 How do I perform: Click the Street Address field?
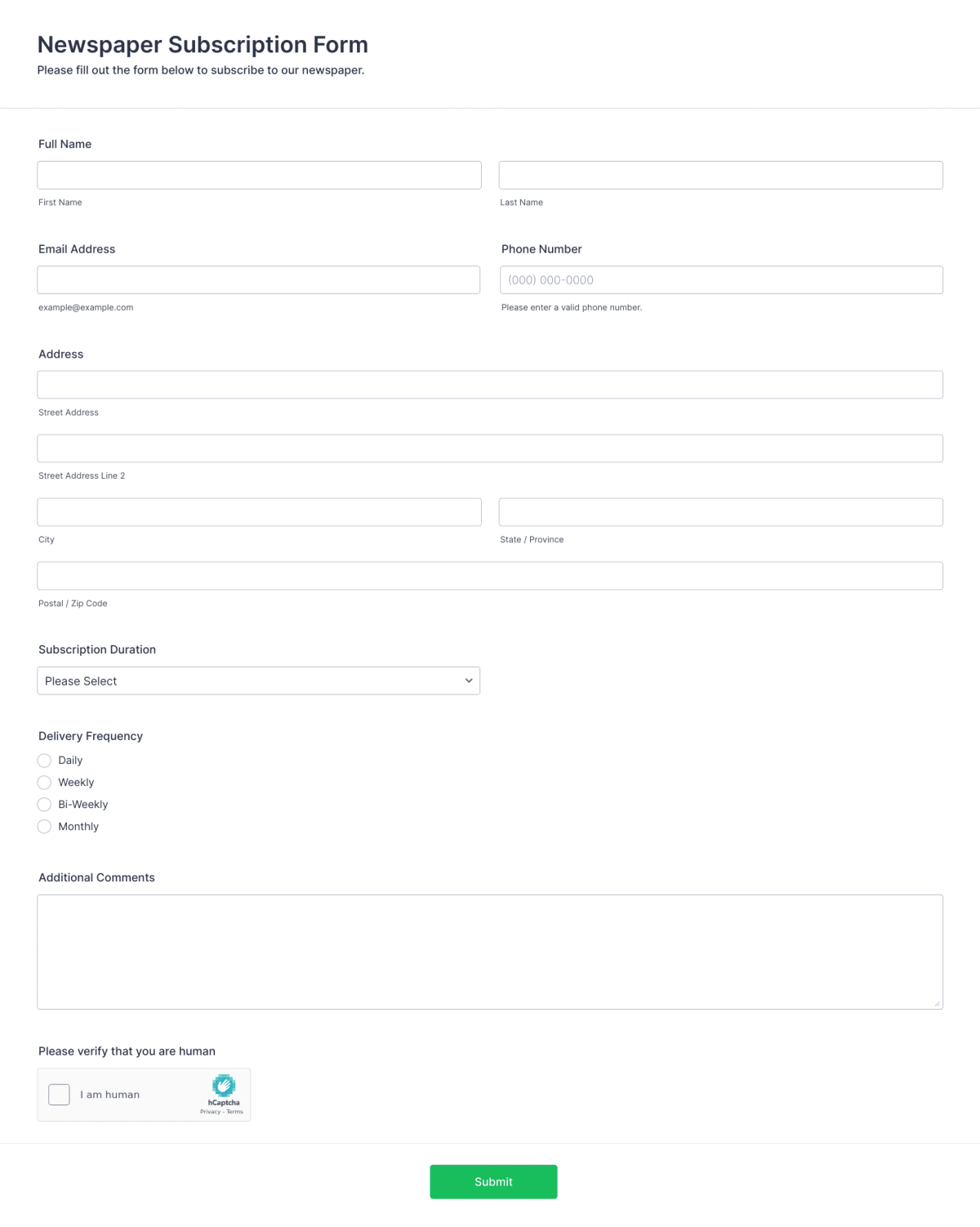pos(490,384)
